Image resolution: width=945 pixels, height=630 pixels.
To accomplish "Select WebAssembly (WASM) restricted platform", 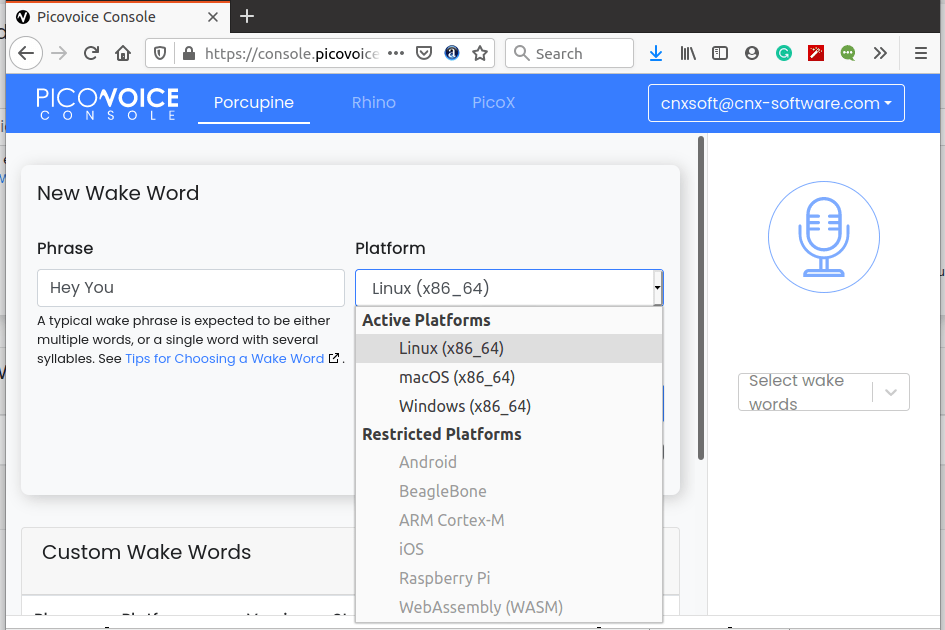I will click(509, 607).
